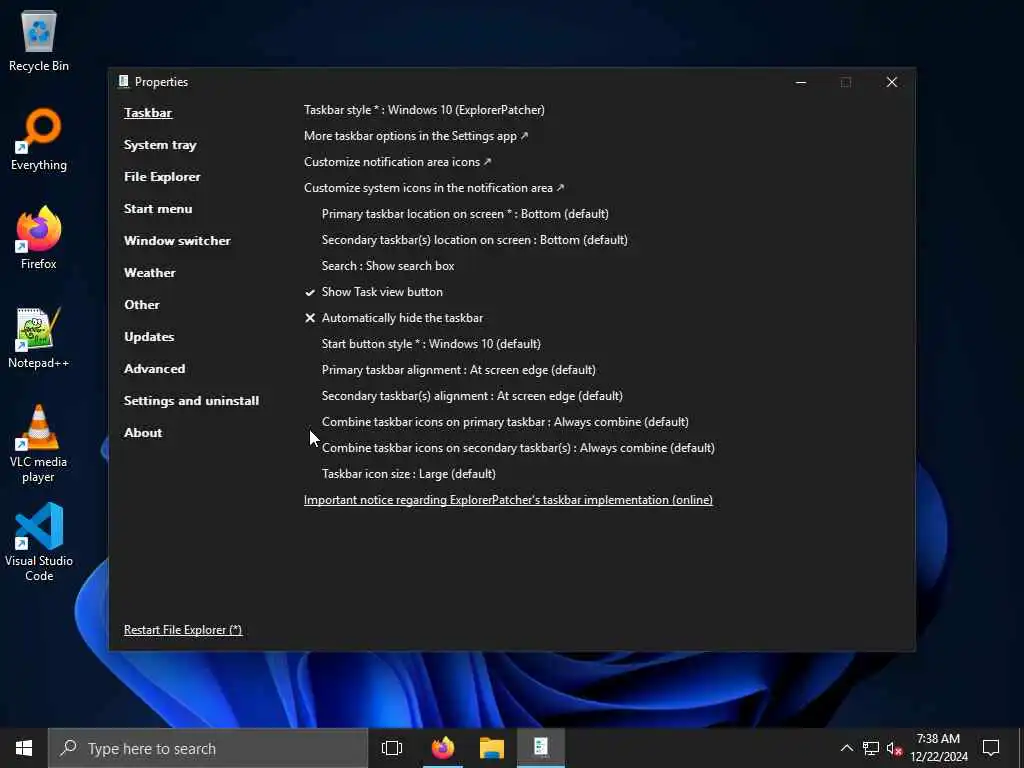
Task: Change Secondary taskbar(s) alignment setting
Action: 472,396
